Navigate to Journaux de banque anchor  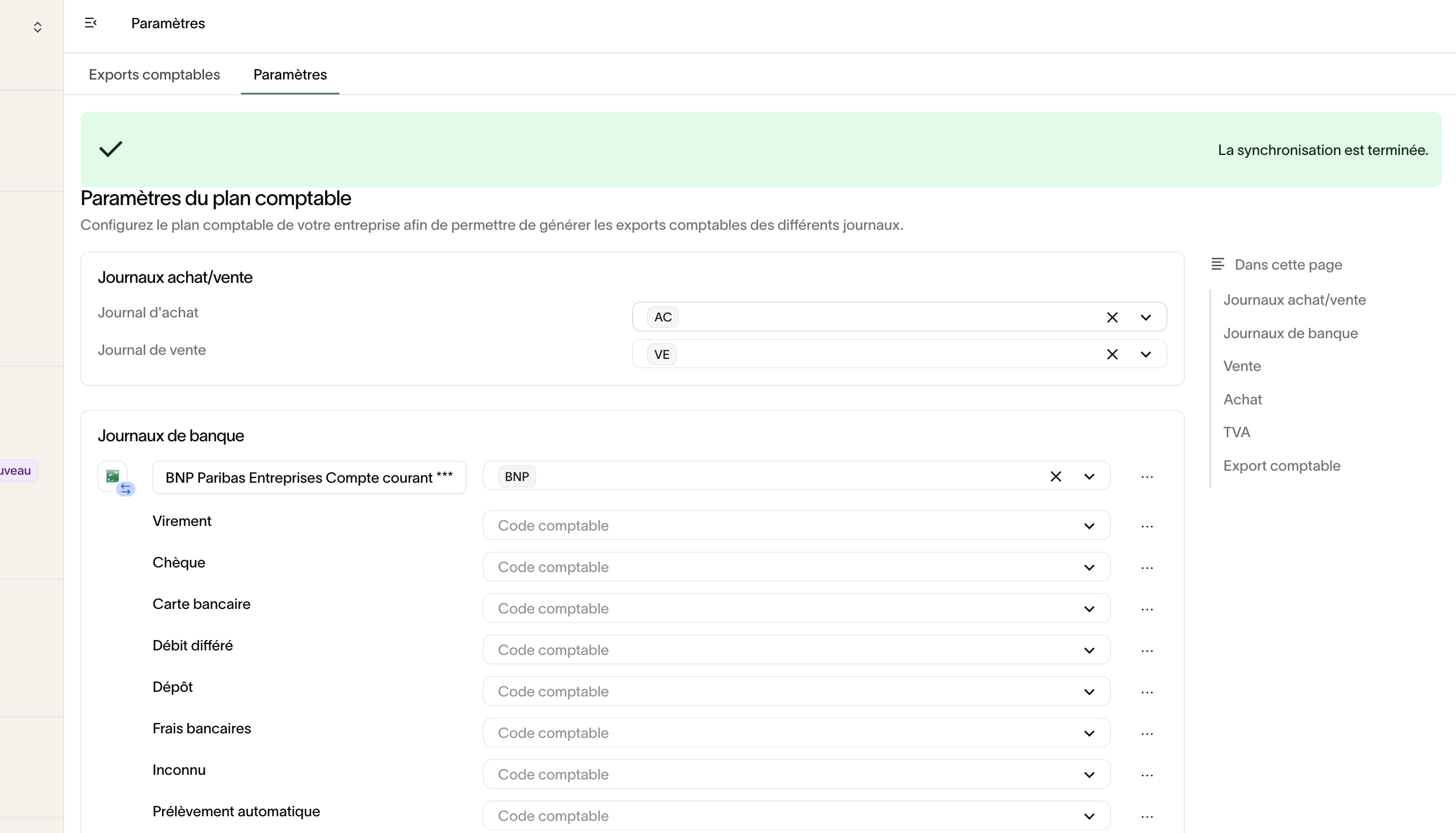[1290, 333]
